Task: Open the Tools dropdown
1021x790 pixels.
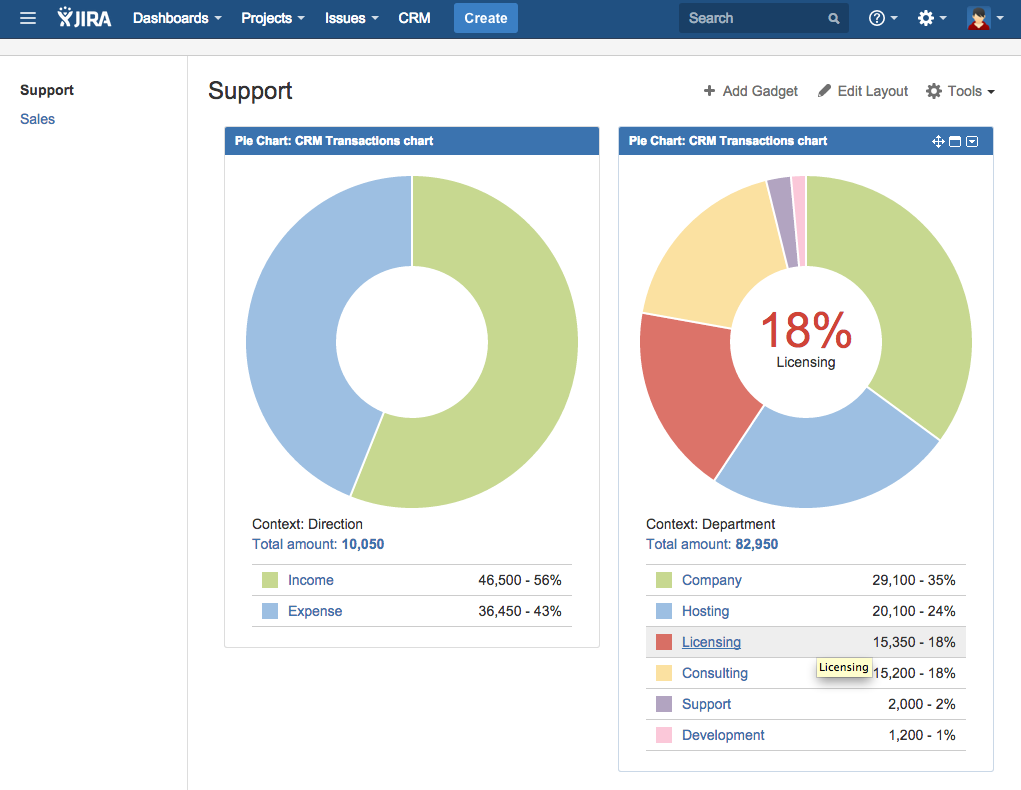Action: pyautogui.click(x=961, y=91)
